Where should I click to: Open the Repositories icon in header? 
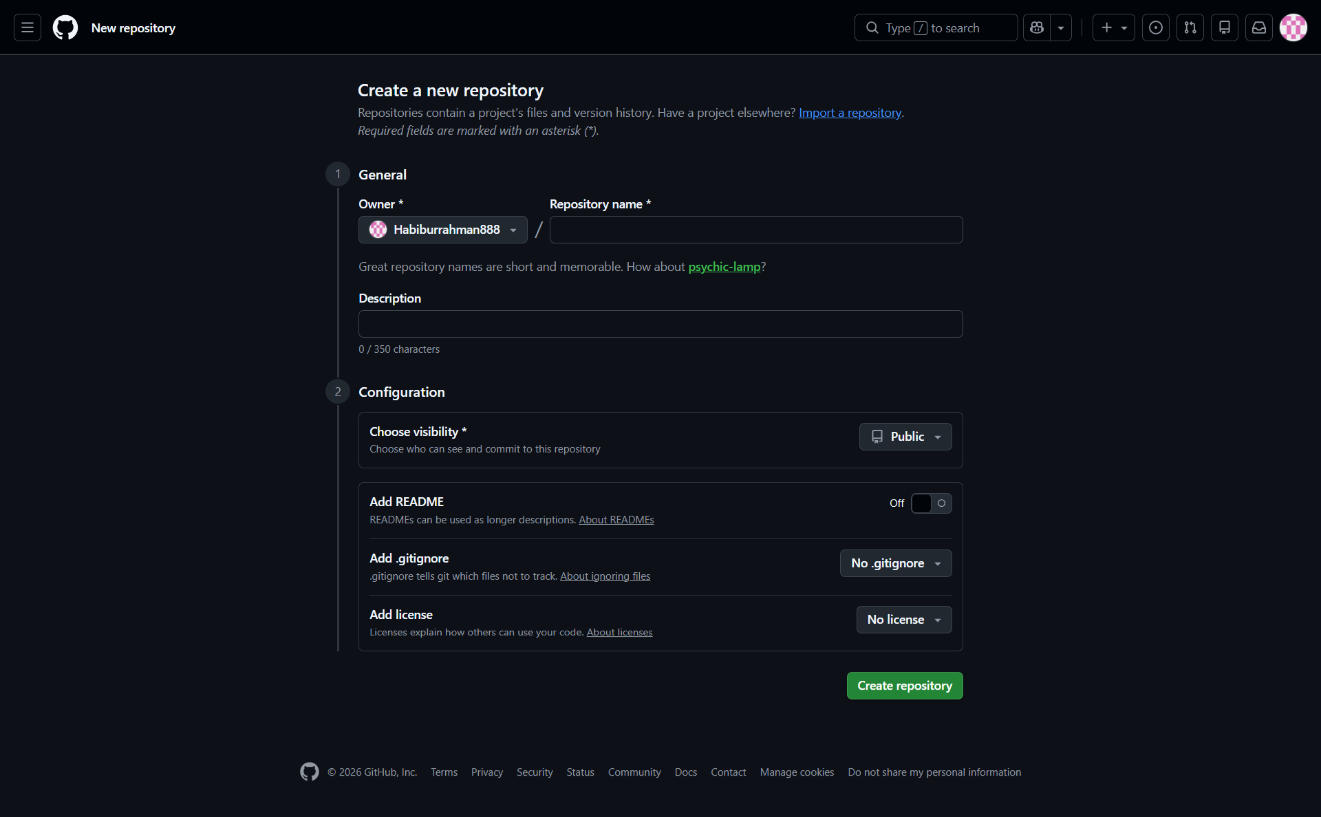tap(1224, 28)
